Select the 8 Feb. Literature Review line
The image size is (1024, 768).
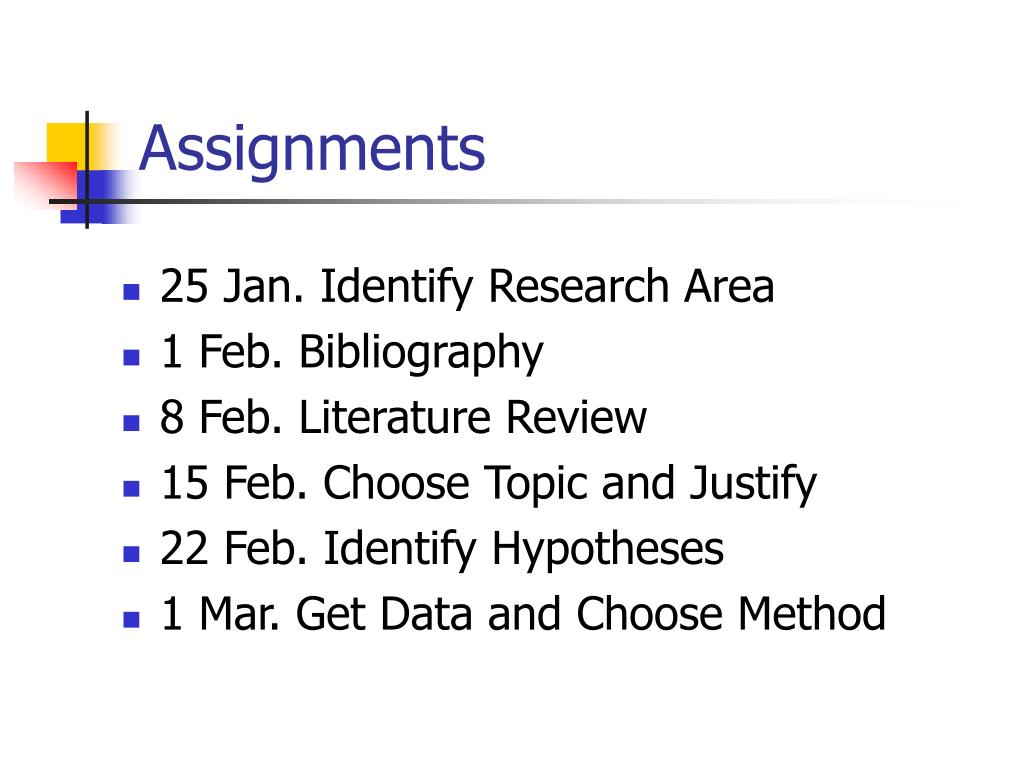coord(403,417)
